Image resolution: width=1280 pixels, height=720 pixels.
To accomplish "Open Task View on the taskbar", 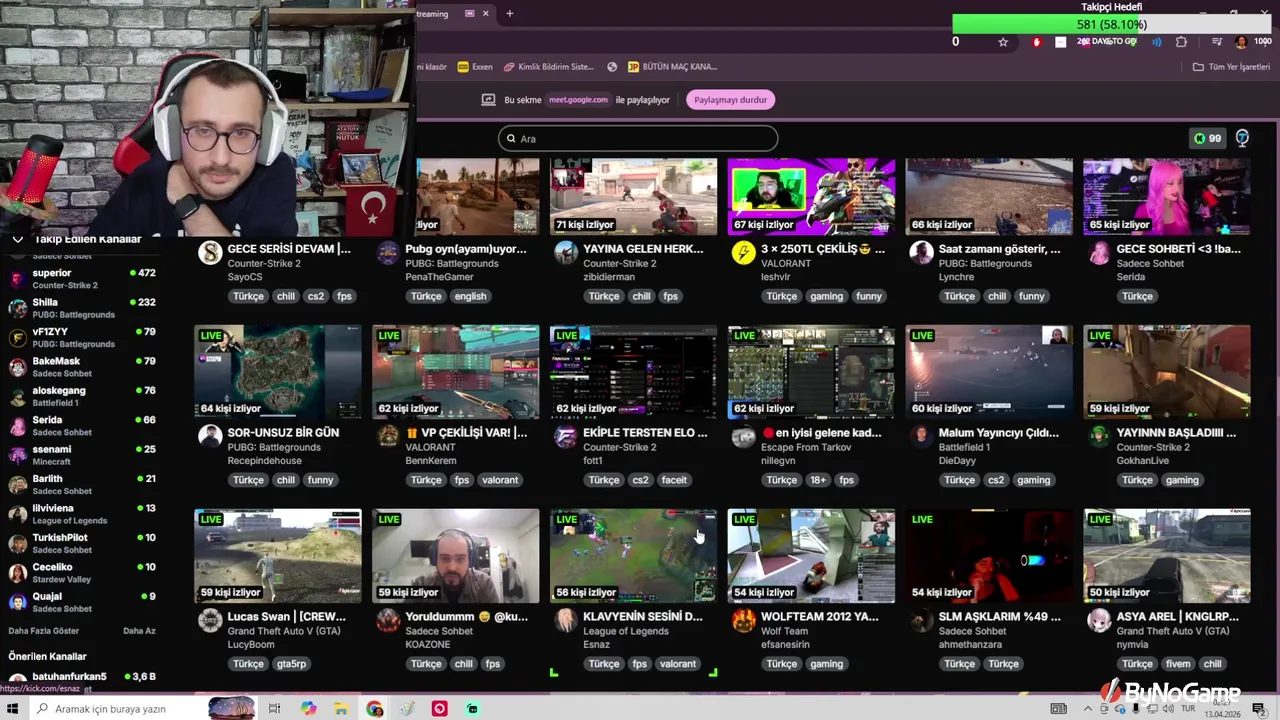I will coord(274,709).
